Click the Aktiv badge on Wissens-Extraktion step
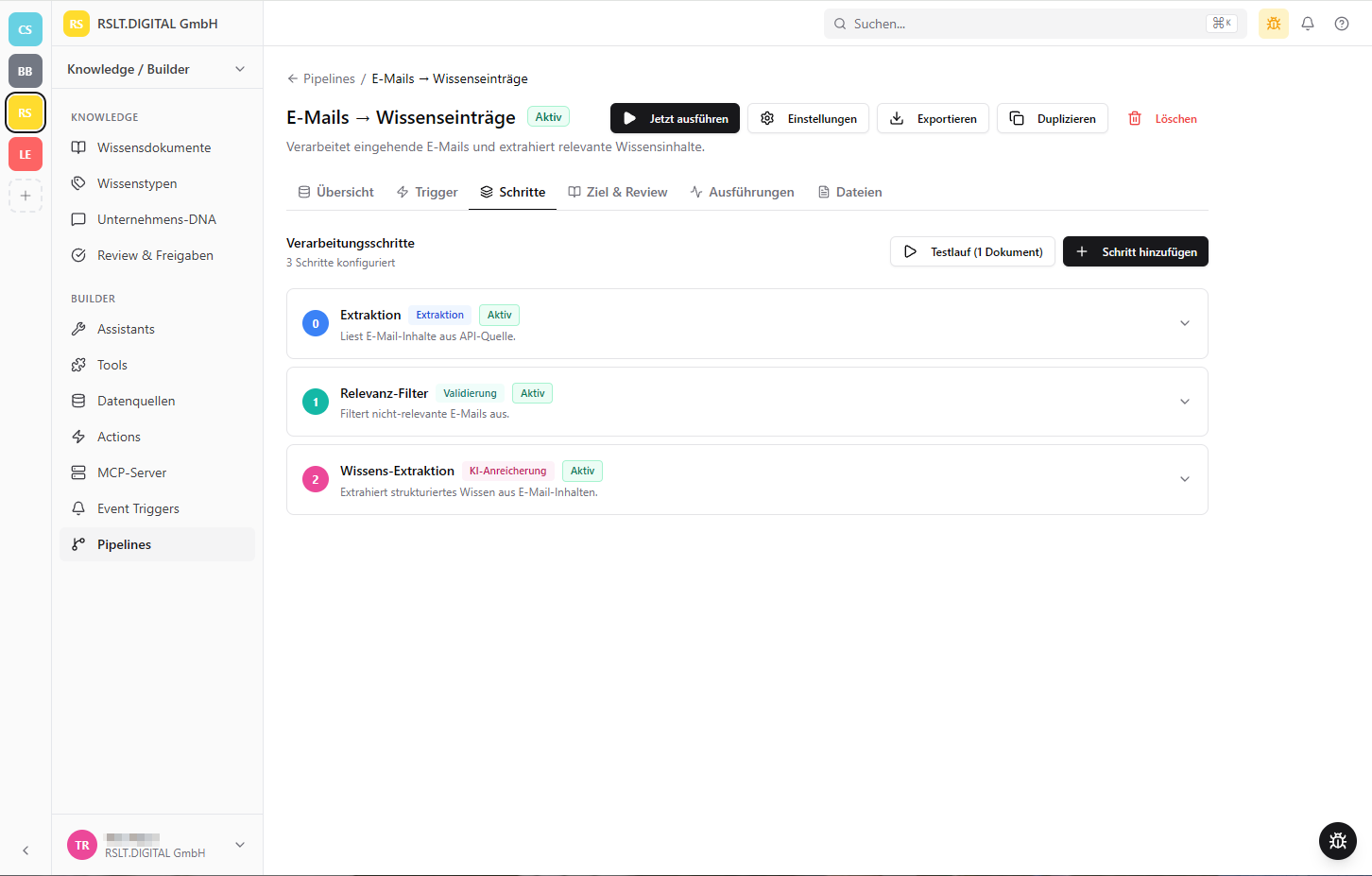 [x=582, y=471]
